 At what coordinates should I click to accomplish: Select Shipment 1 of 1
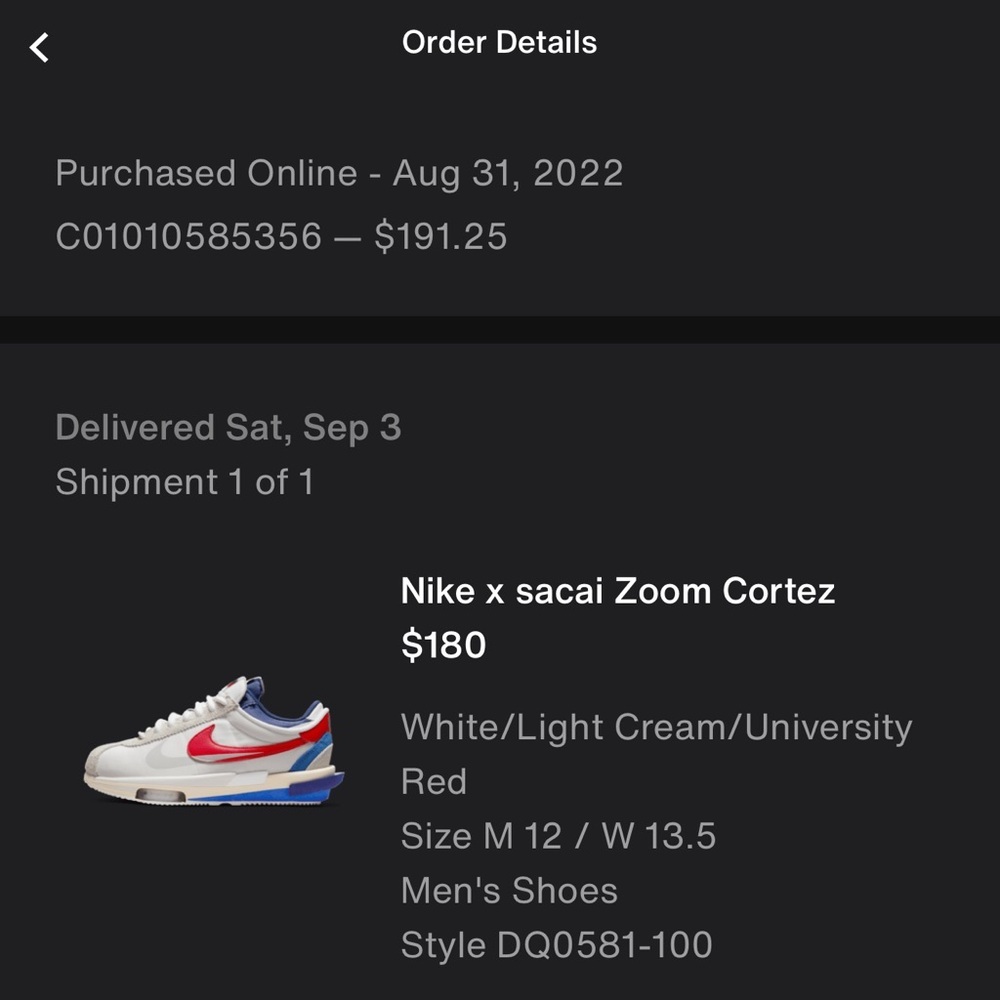point(185,482)
